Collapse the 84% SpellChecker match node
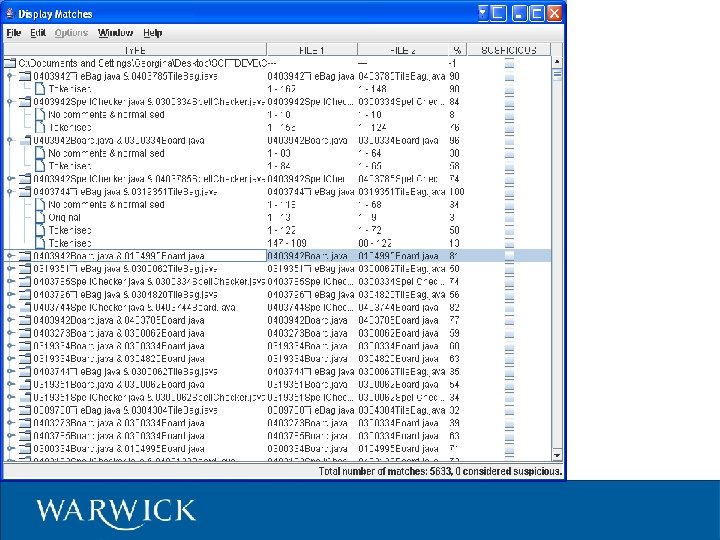 click(x=10, y=101)
